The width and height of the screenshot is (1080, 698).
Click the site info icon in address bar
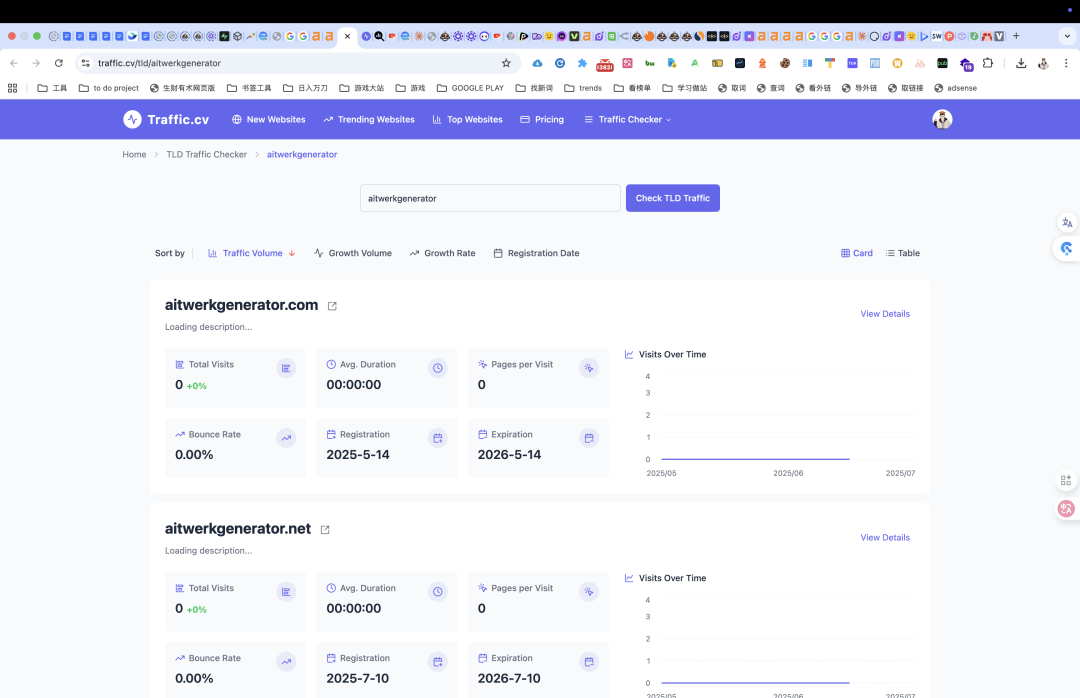click(x=85, y=63)
